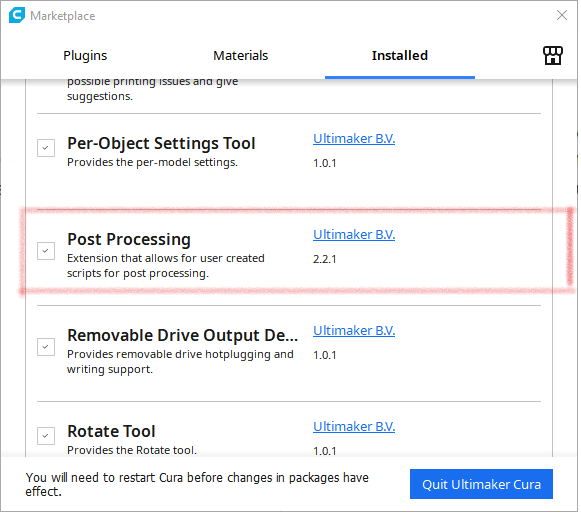Screen dimensions: 581x512
Task: Disable the Post Processing plugin checkbox
Action: (x=46, y=251)
